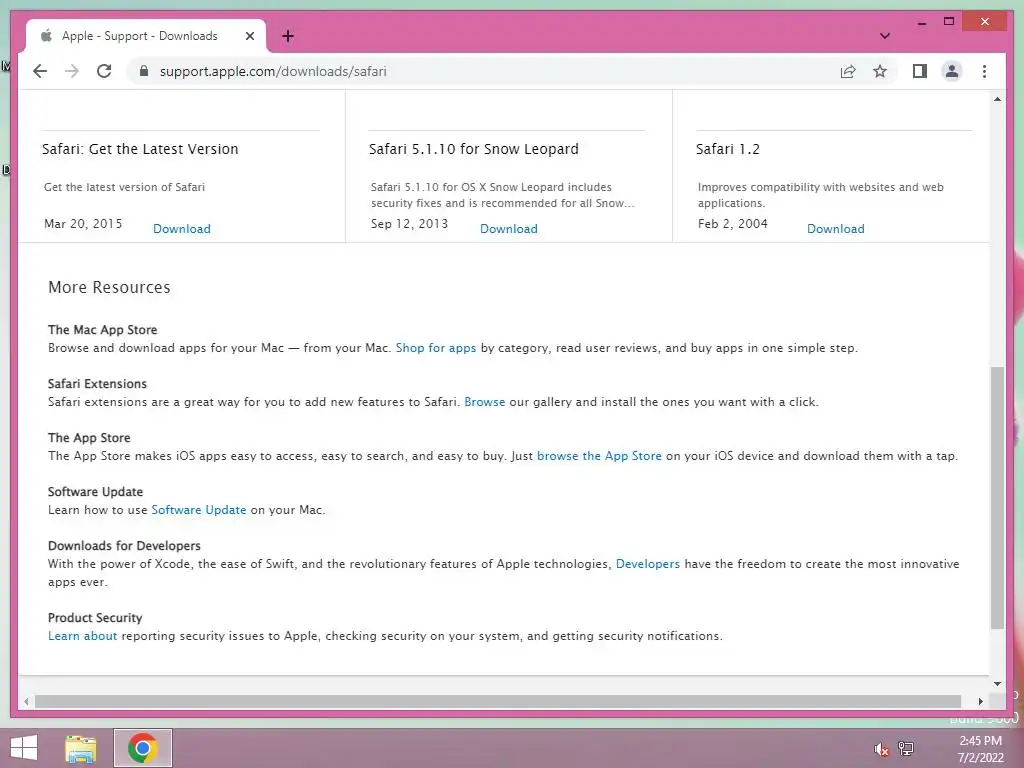The width and height of the screenshot is (1024, 768).
Task: Click the More Resources heading
Action: tap(109, 287)
